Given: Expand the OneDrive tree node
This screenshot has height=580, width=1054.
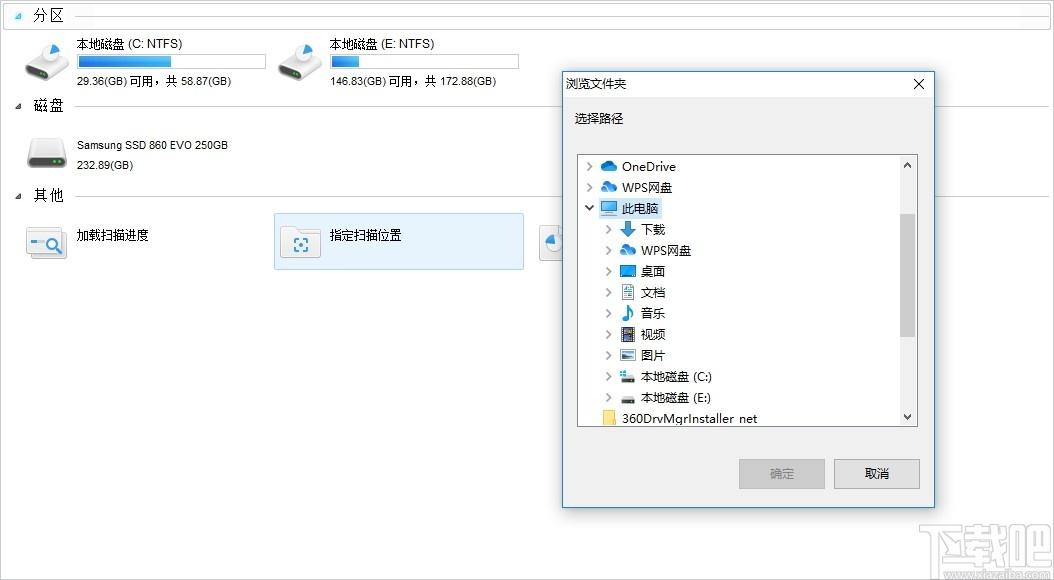Looking at the screenshot, I should pyautogui.click(x=590, y=166).
